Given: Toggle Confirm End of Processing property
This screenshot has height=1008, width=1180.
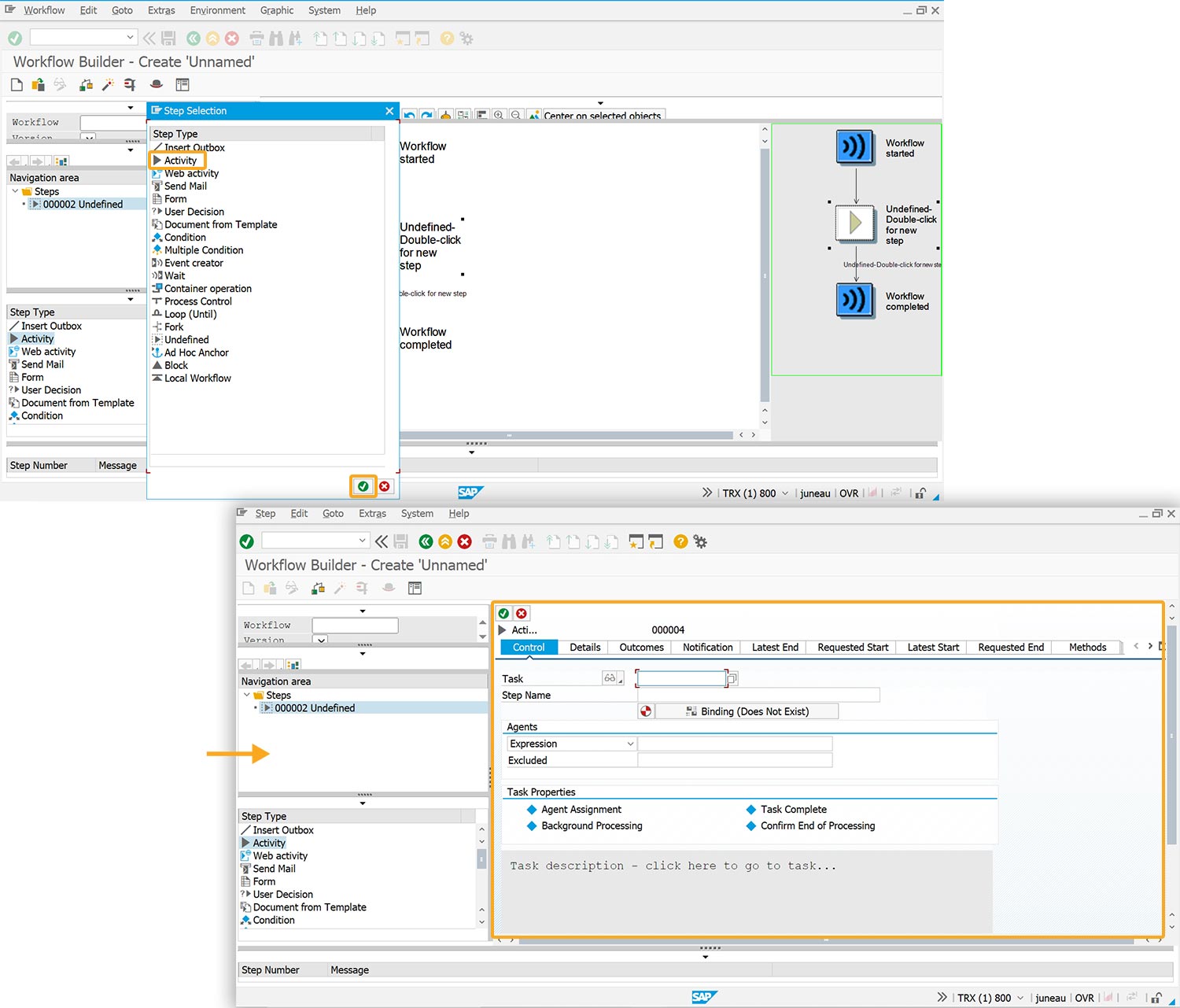Looking at the screenshot, I should click(x=817, y=826).
